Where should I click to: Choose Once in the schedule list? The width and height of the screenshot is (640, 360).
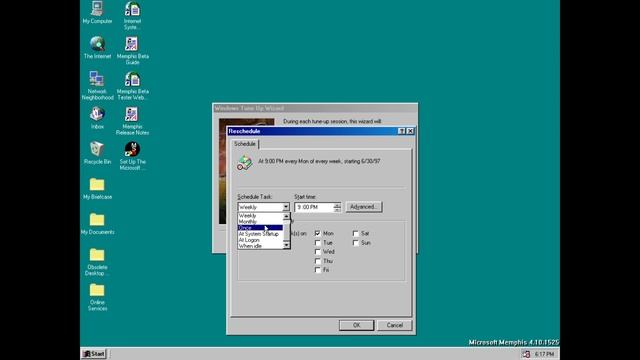[x=260, y=228]
